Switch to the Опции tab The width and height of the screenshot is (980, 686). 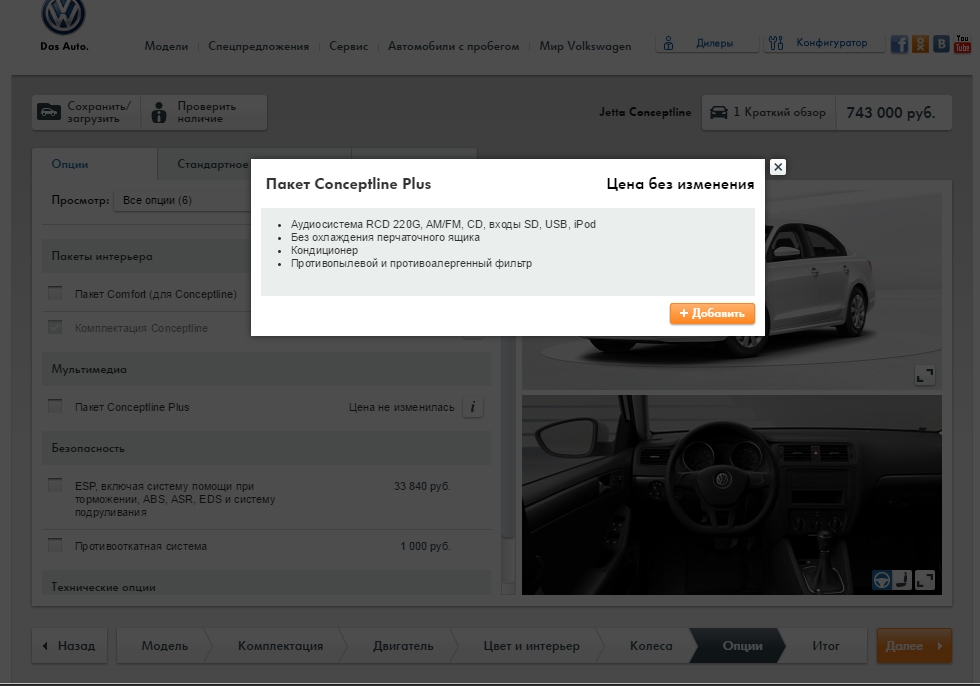point(94,164)
